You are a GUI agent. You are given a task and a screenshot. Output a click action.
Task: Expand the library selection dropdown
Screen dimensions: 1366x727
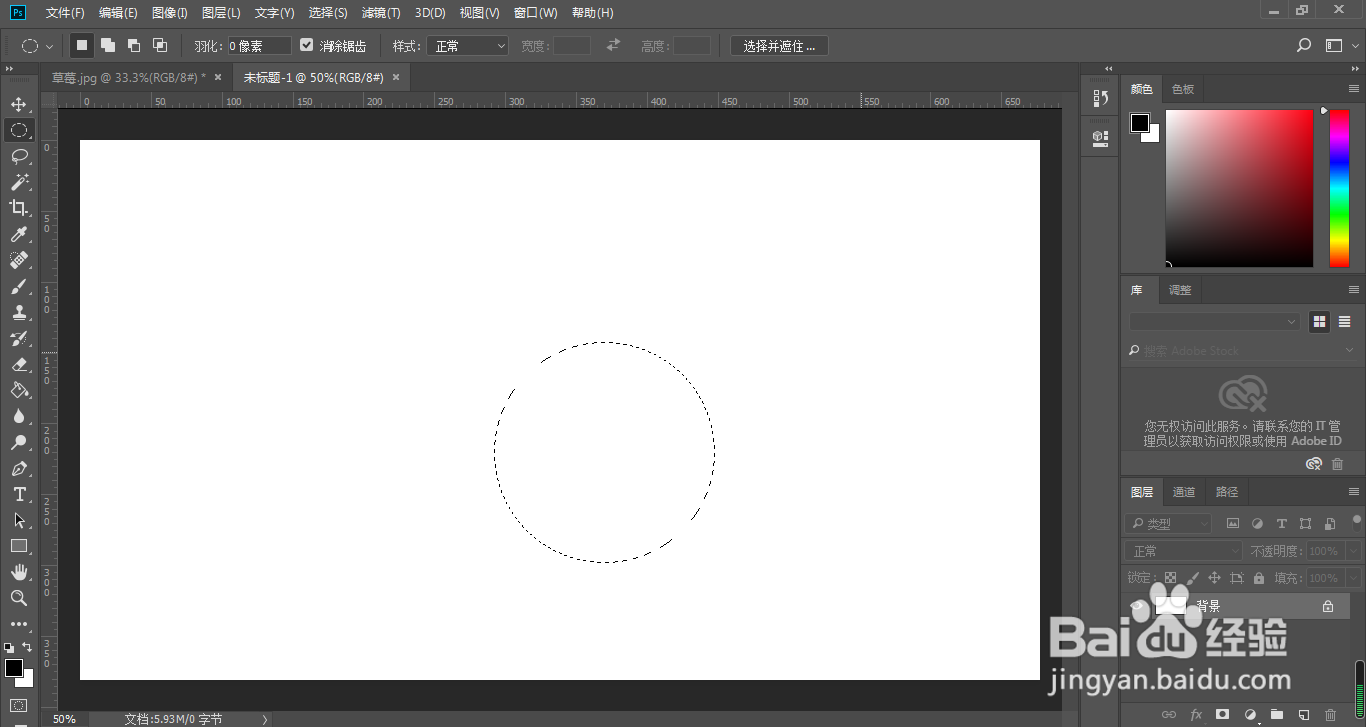[x=1215, y=322]
